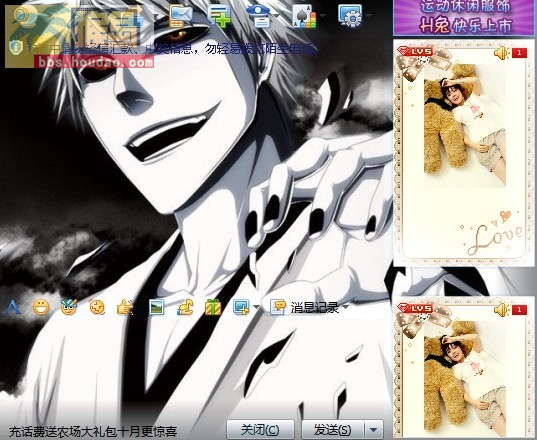Send a window shake nudge
Viewport: 537px width, 440px height.
coord(97,307)
